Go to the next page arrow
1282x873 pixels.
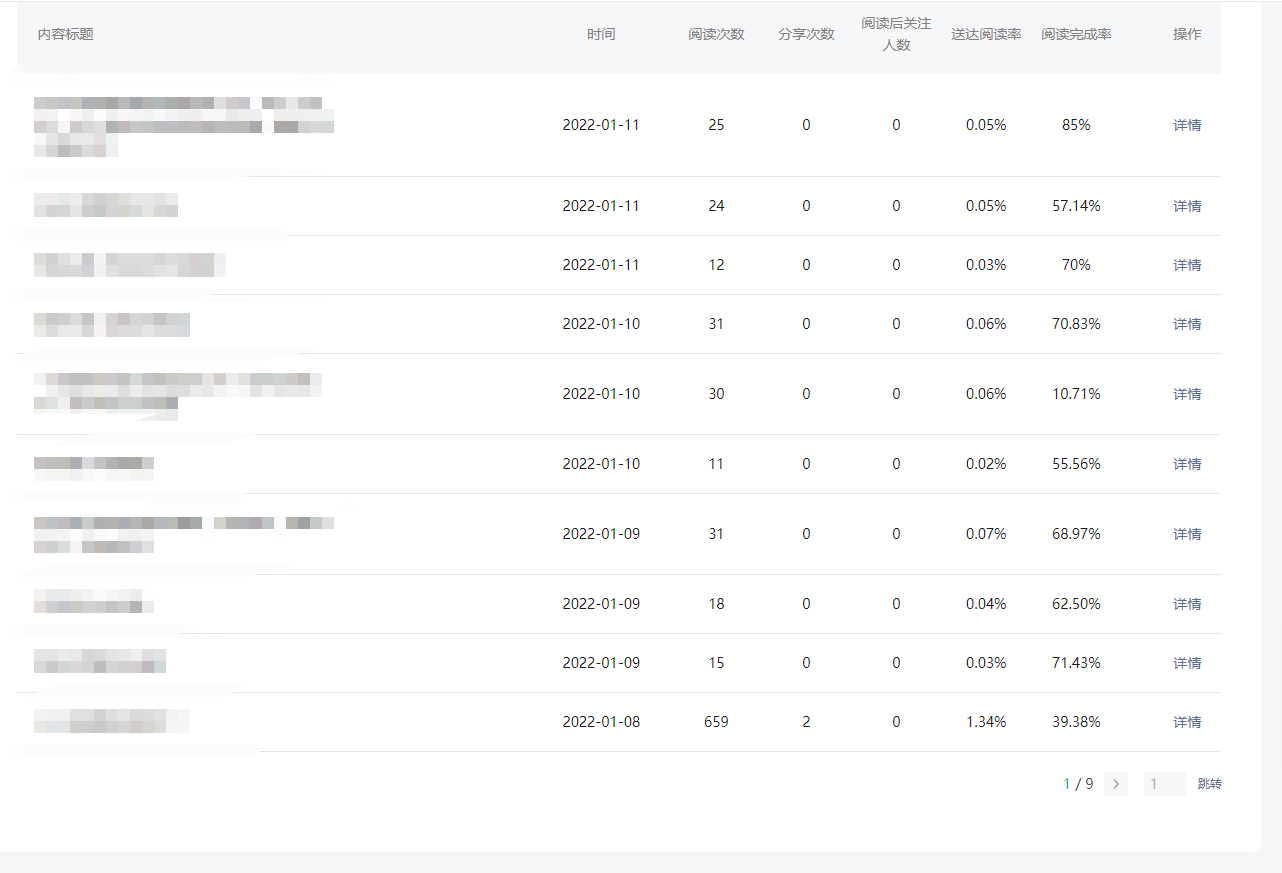click(1116, 784)
